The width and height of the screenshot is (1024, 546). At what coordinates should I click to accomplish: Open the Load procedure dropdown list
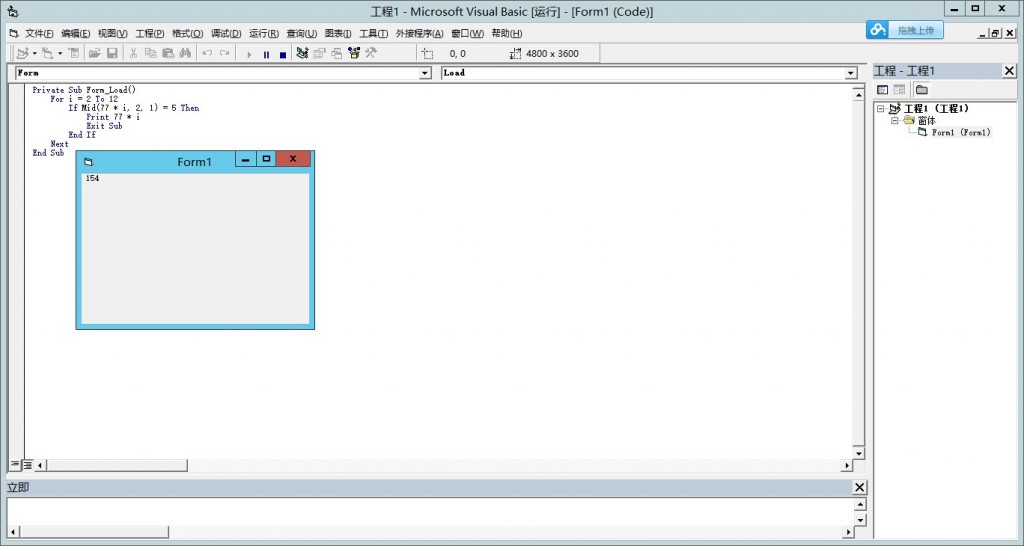[x=851, y=73]
